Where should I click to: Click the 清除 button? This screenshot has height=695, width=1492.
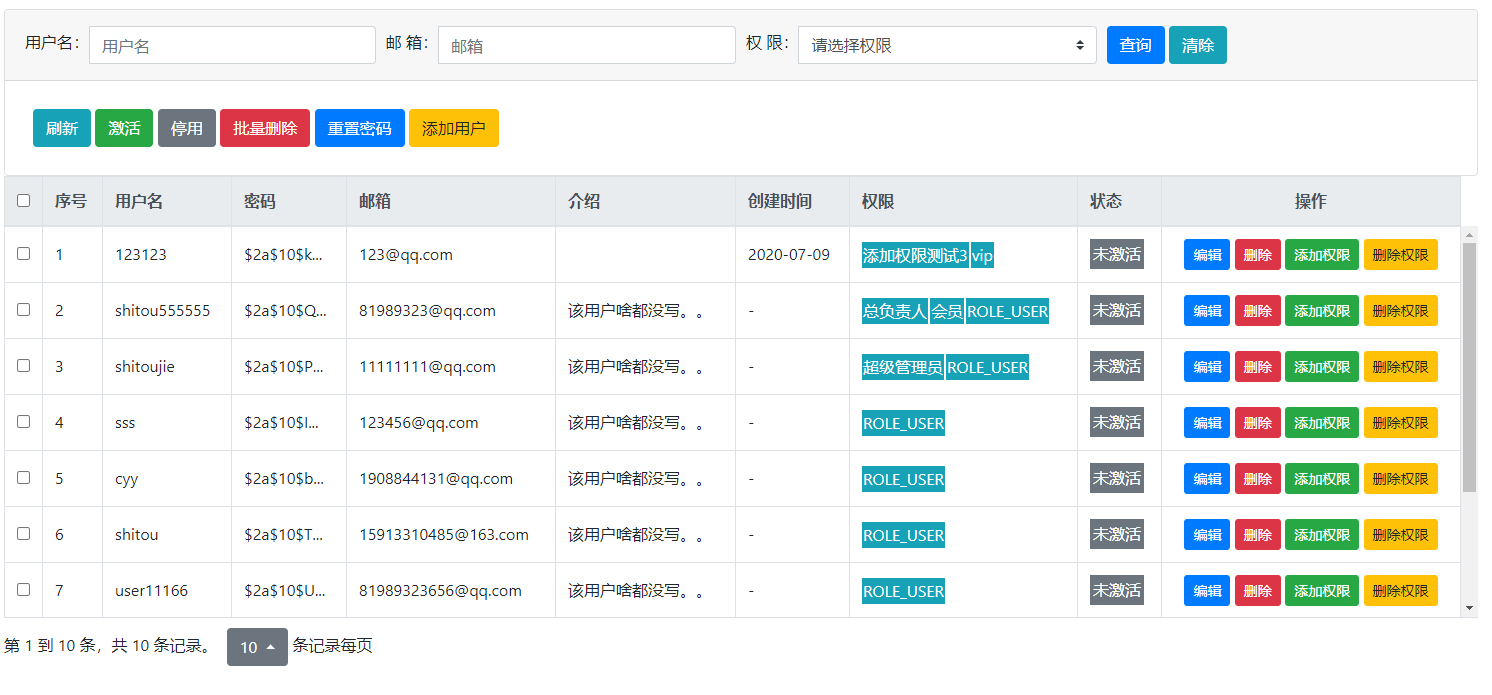[1198, 45]
